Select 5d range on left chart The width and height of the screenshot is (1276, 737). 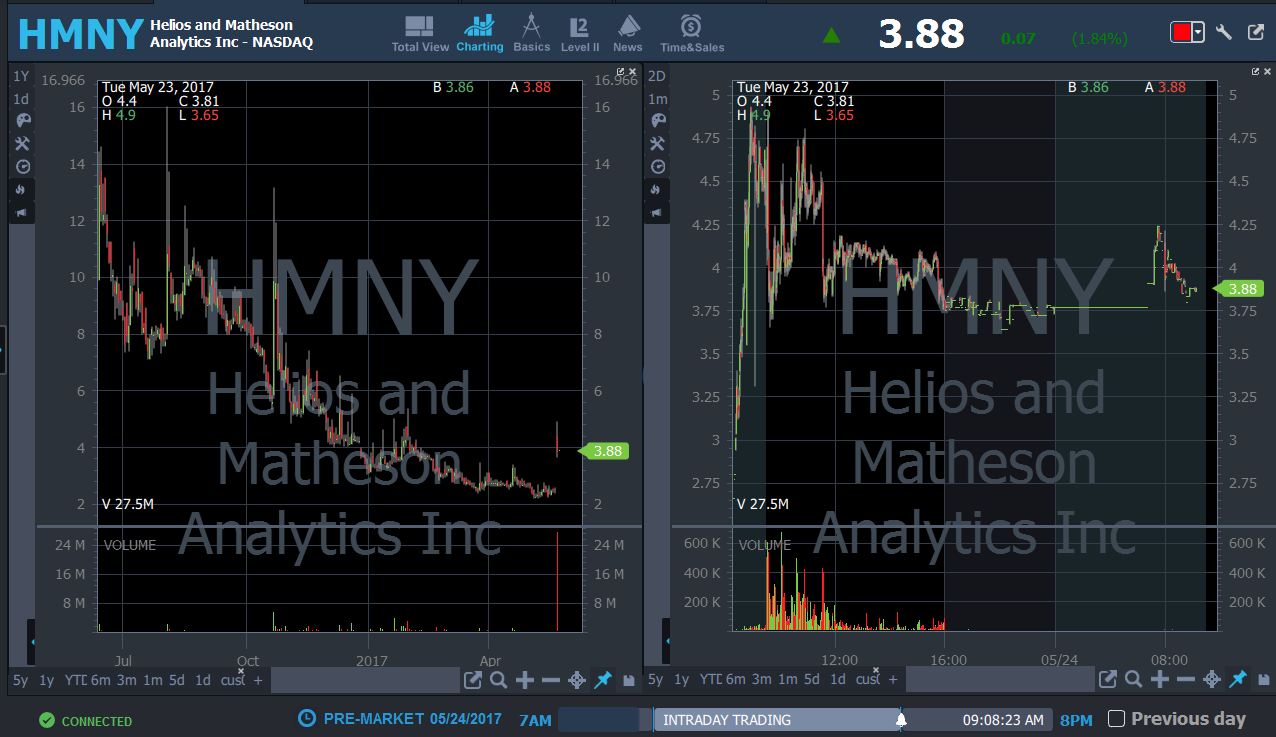176,680
